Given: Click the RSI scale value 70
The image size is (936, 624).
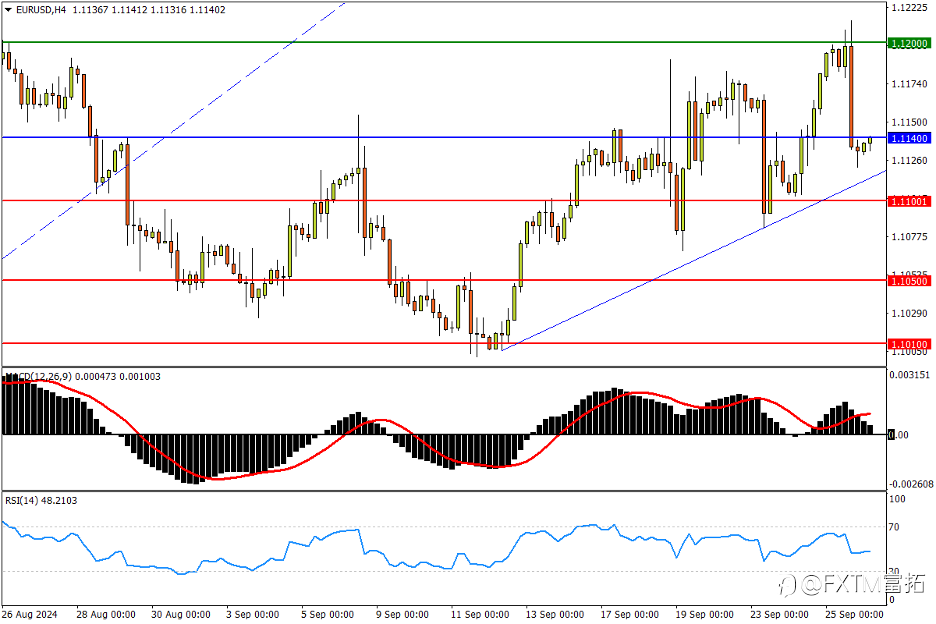Looking at the screenshot, I should pyautogui.click(x=894, y=527).
